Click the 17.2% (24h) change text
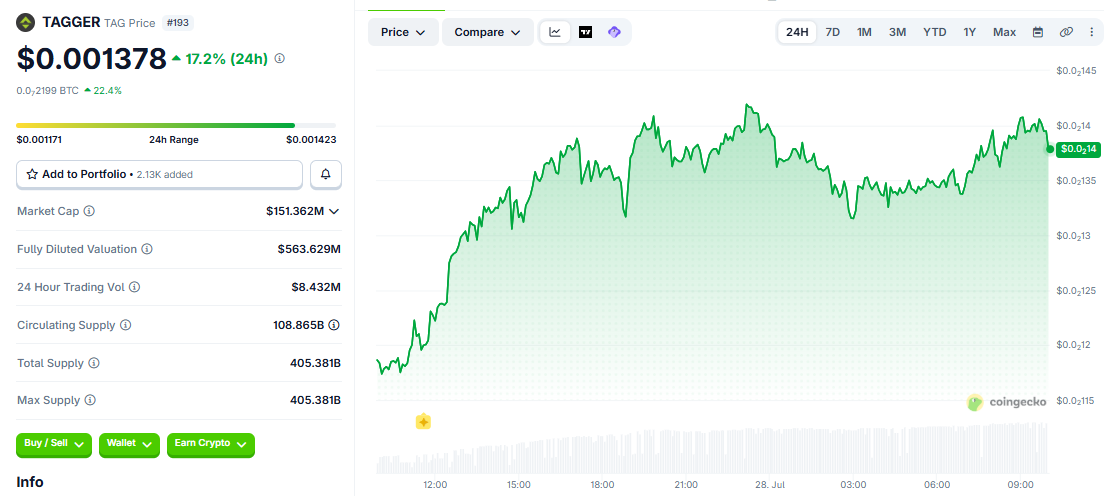The height and width of the screenshot is (496, 1114). point(227,59)
